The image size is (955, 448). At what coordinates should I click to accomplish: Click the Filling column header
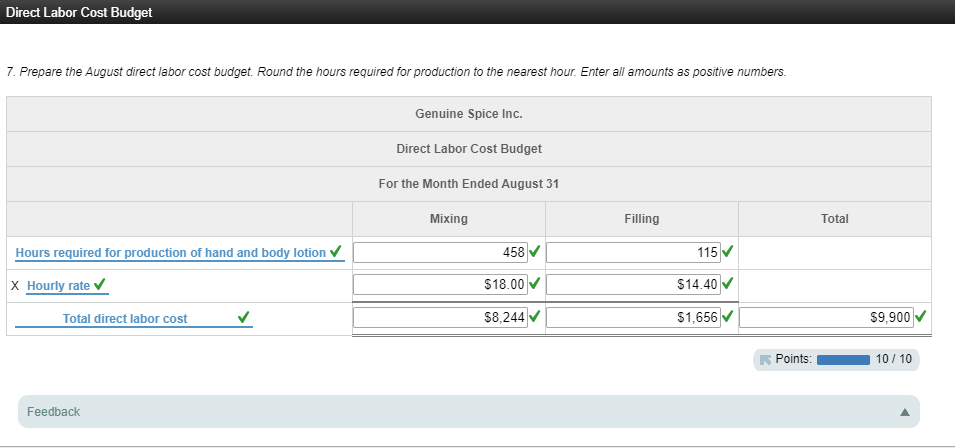[642, 219]
